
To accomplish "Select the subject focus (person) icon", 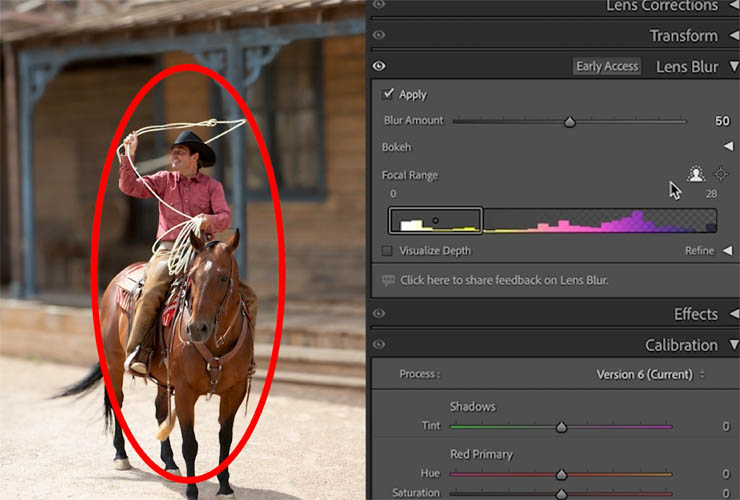I will click(x=696, y=174).
